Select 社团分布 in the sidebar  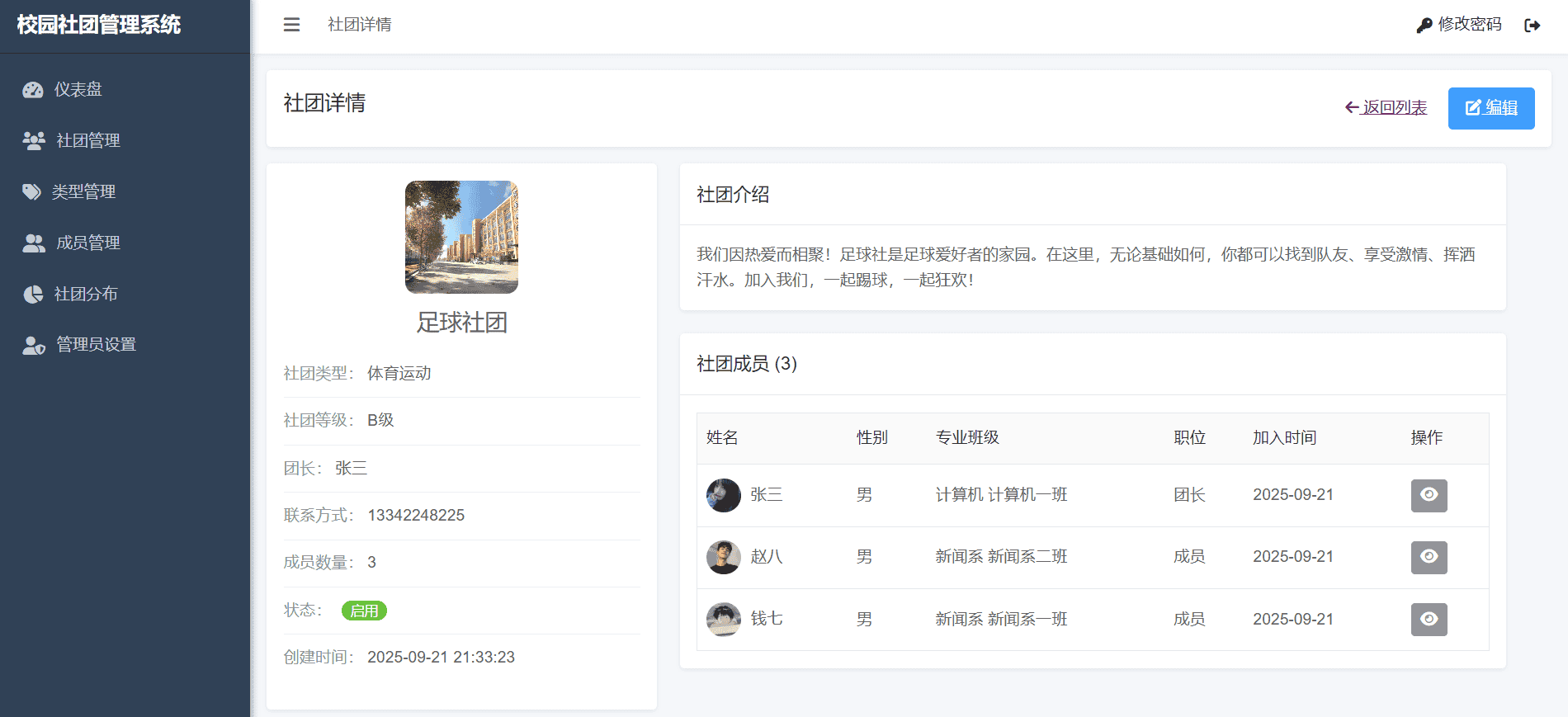point(125,295)
